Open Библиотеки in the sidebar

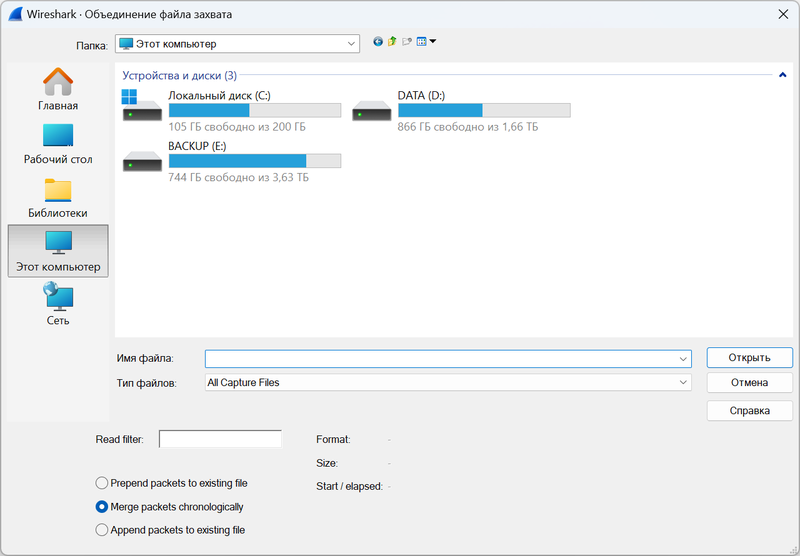tap(58, 198)
